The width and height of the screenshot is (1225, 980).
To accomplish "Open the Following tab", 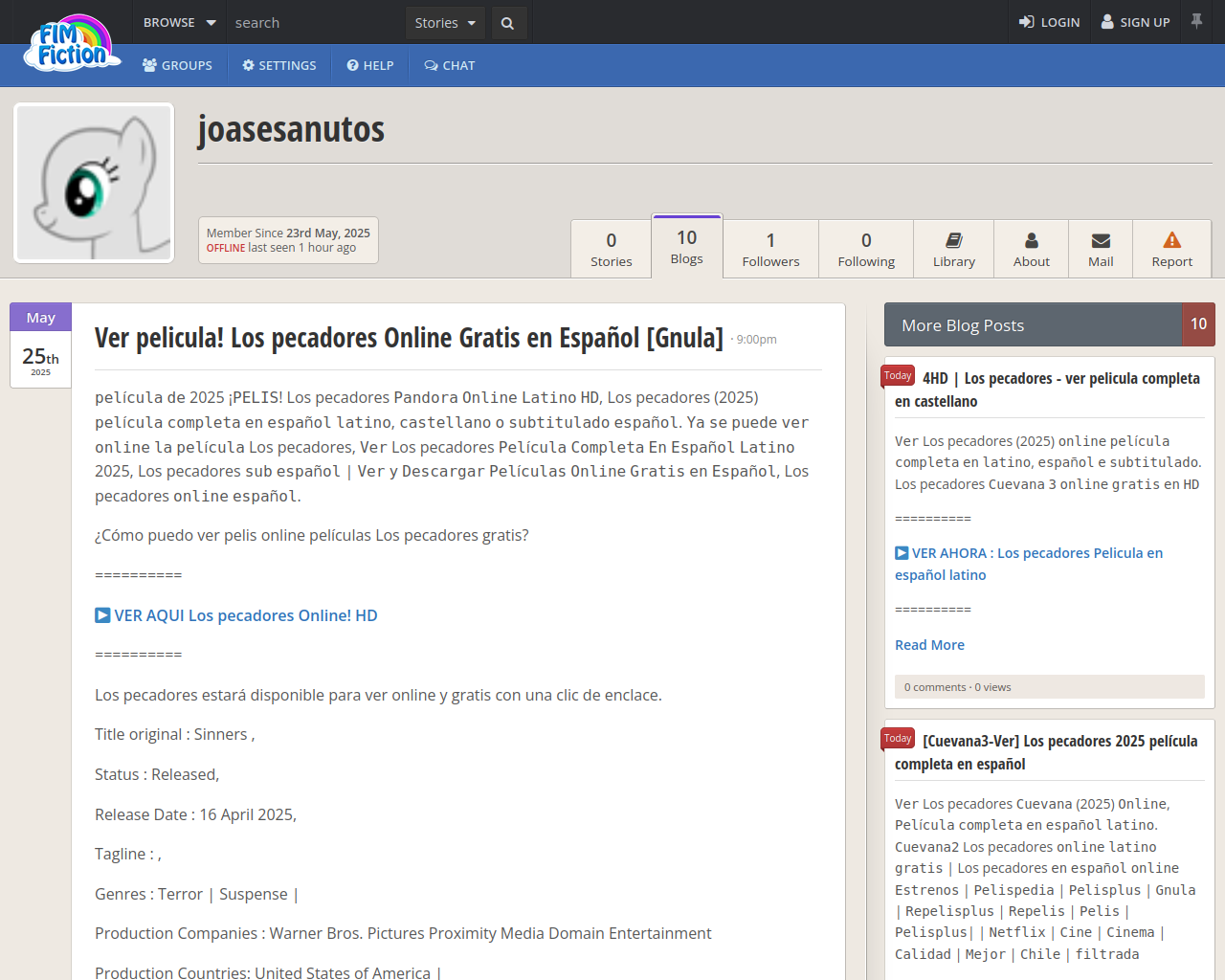I will coord(866,249).
